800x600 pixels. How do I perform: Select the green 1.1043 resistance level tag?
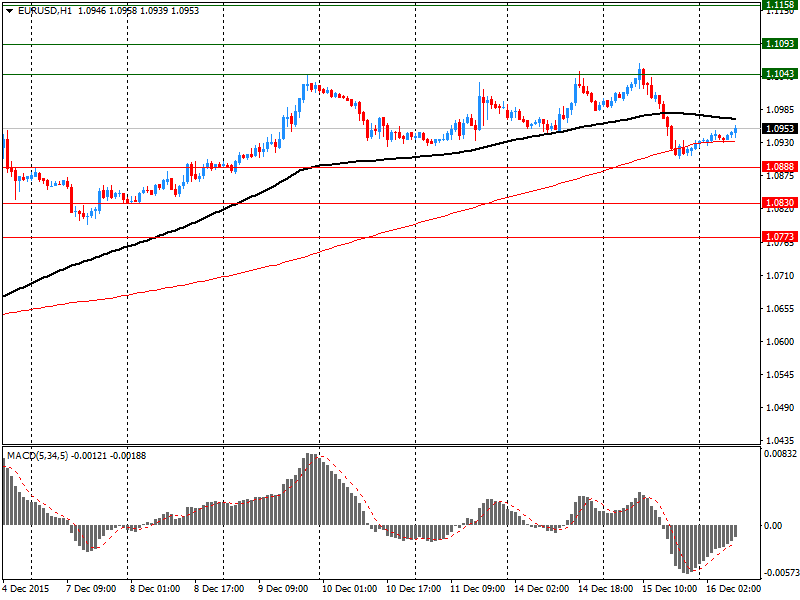(780, 74)
